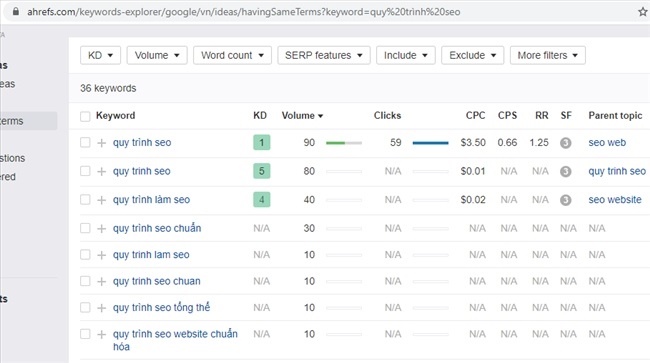Add 'quy trình seo chuẩn' with plus icon
Image resolution: width=650 pixels, height=363 pixels.
[102, 229]
